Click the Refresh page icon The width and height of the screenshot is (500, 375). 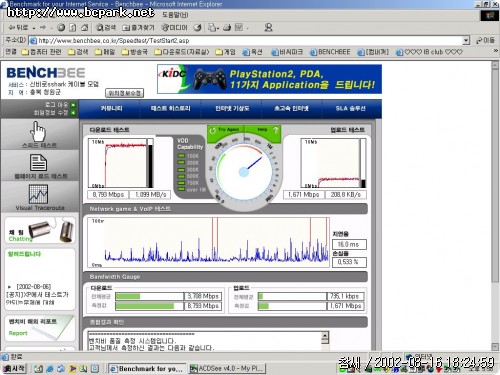click(x=73, y=28)
